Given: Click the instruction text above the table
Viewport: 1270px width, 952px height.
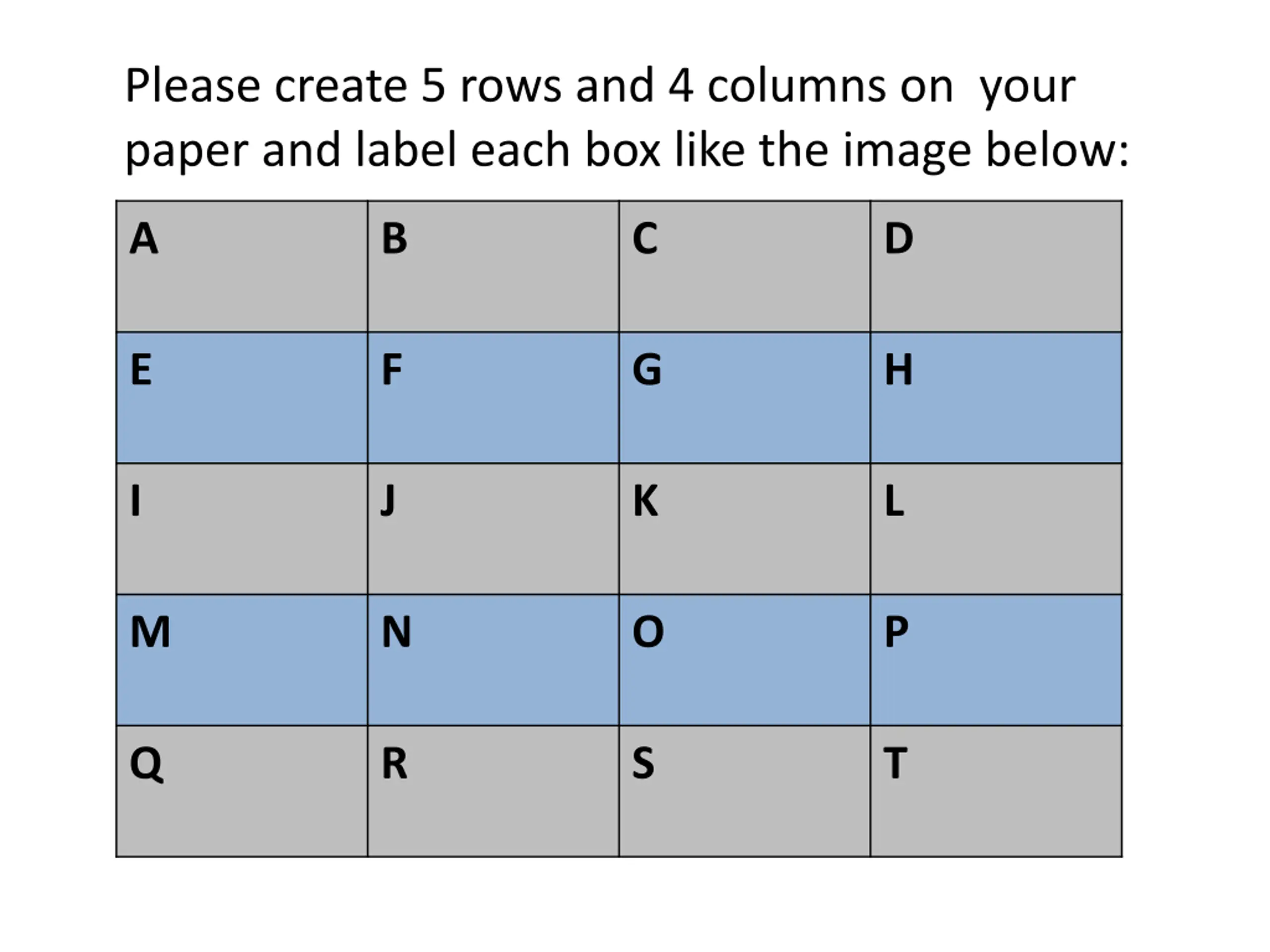Looking at the screenshot, I should 626,118.
